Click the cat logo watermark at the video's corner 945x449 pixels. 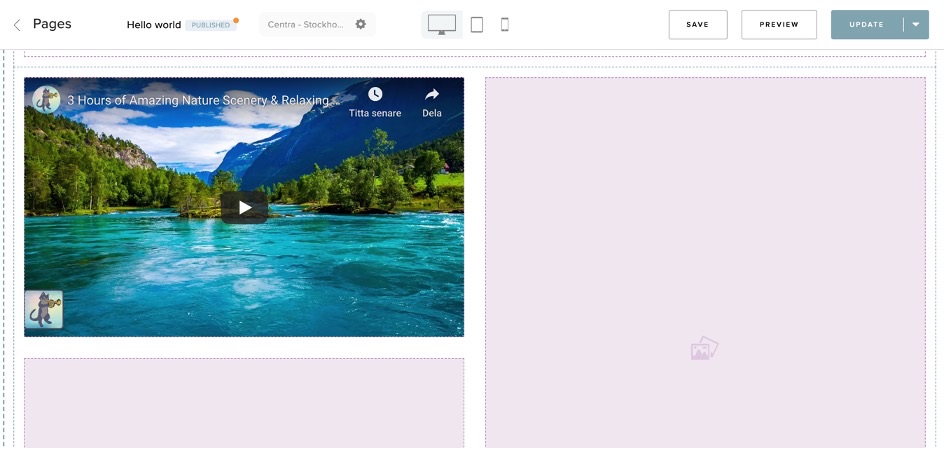pyautogui.click(x=44, y=310)
